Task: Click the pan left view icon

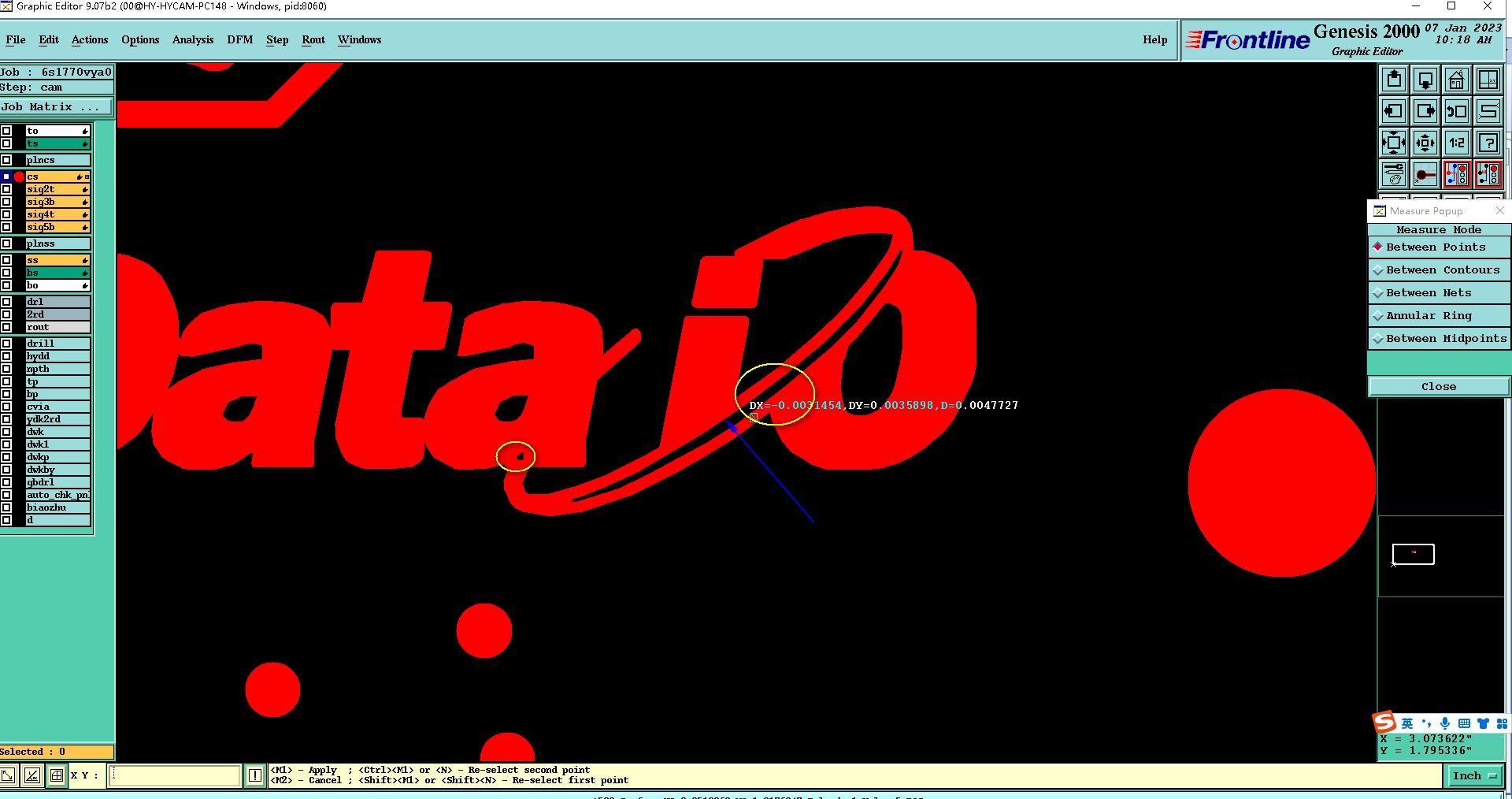Action: [x=1394, y=111]
